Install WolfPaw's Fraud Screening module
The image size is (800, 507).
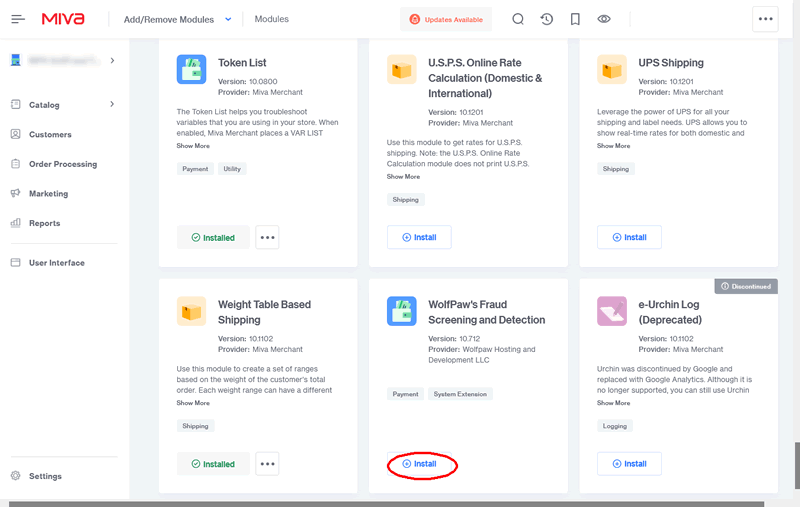pyautogui.click(x=419, y=464)
